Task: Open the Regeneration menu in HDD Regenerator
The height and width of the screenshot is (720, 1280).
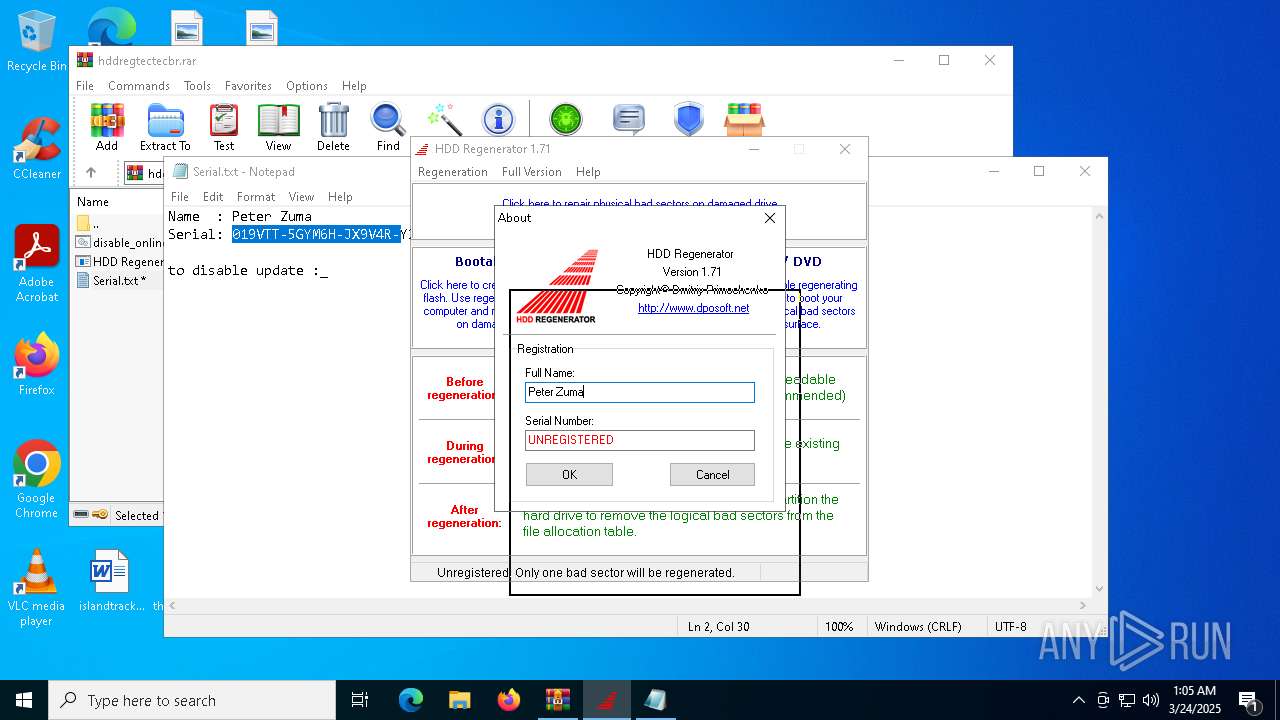Action: pyautogui.click(x=453, y=172)
